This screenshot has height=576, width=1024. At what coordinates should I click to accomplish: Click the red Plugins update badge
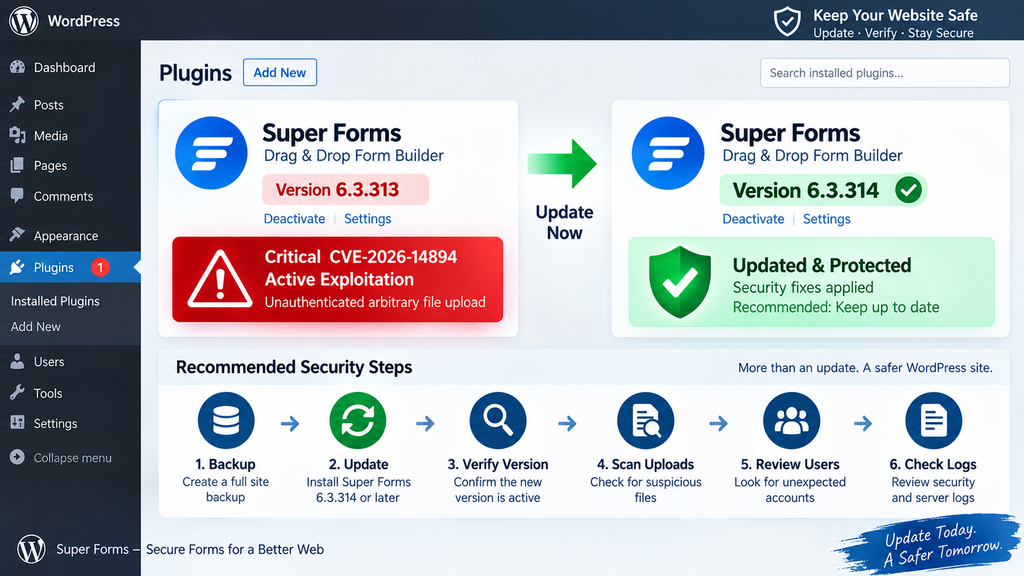click(100, 267)
